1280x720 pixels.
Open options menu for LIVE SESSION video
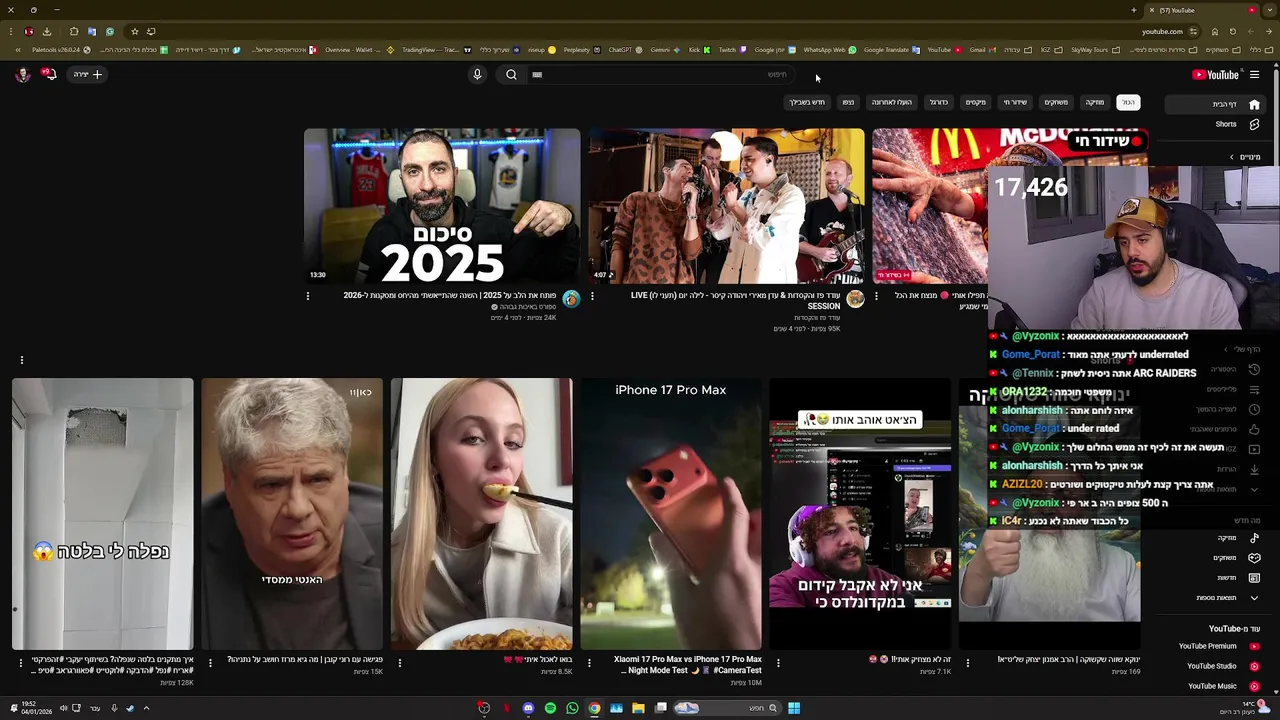(x=592, y=296)
